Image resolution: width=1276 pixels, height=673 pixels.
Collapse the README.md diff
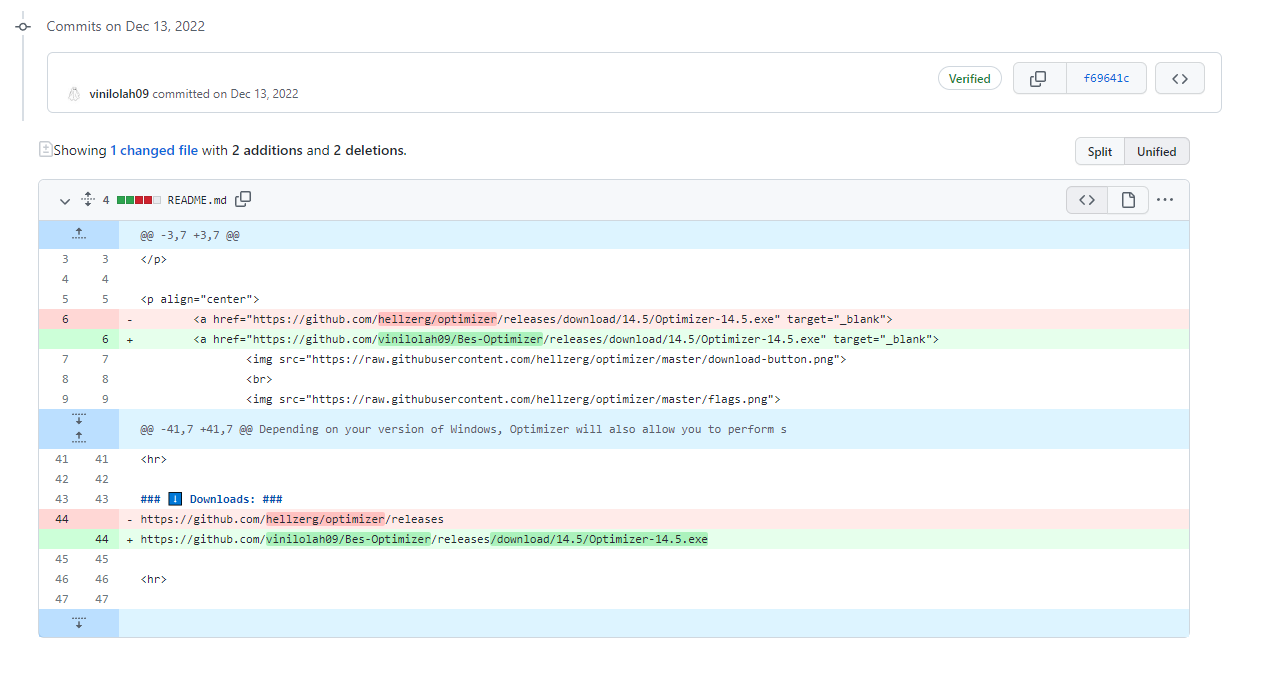[x=64, y=200]
